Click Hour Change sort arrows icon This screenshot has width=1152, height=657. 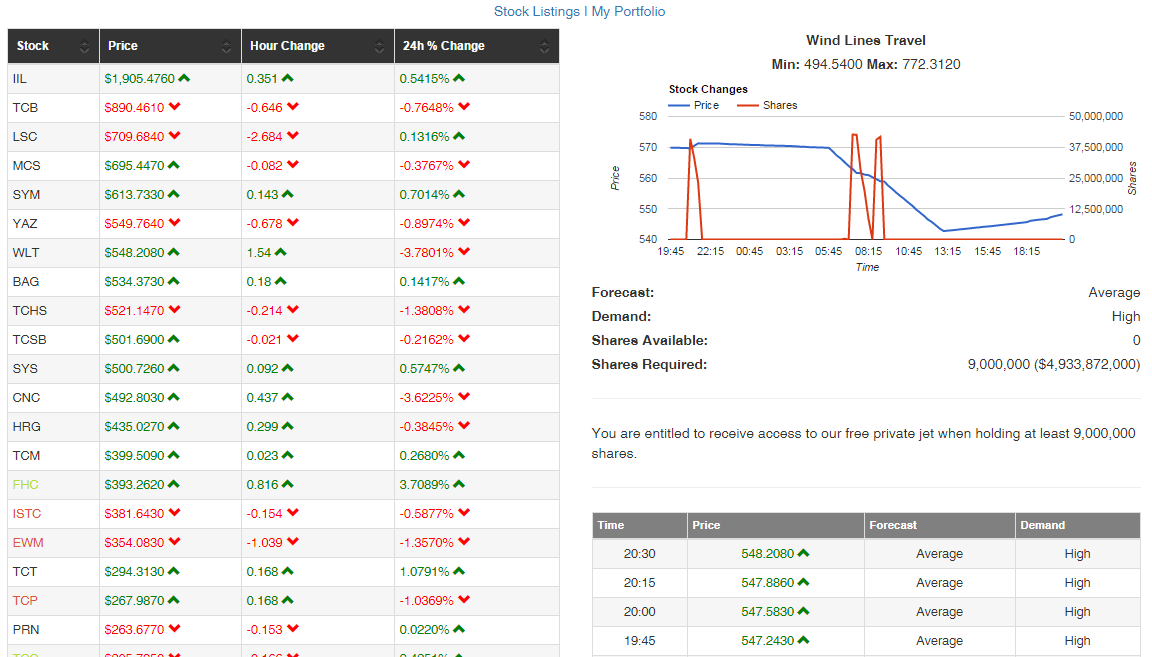[x=379, y=46]
